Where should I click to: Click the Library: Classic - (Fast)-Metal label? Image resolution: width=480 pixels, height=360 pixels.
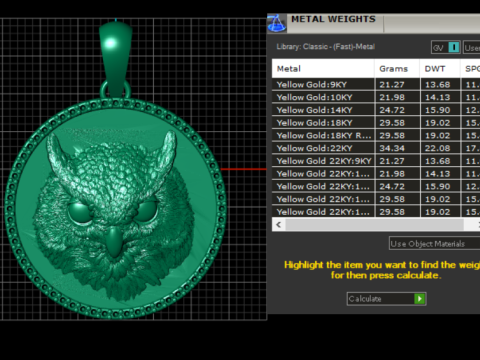pyautogui.click(x=326, y=47)
